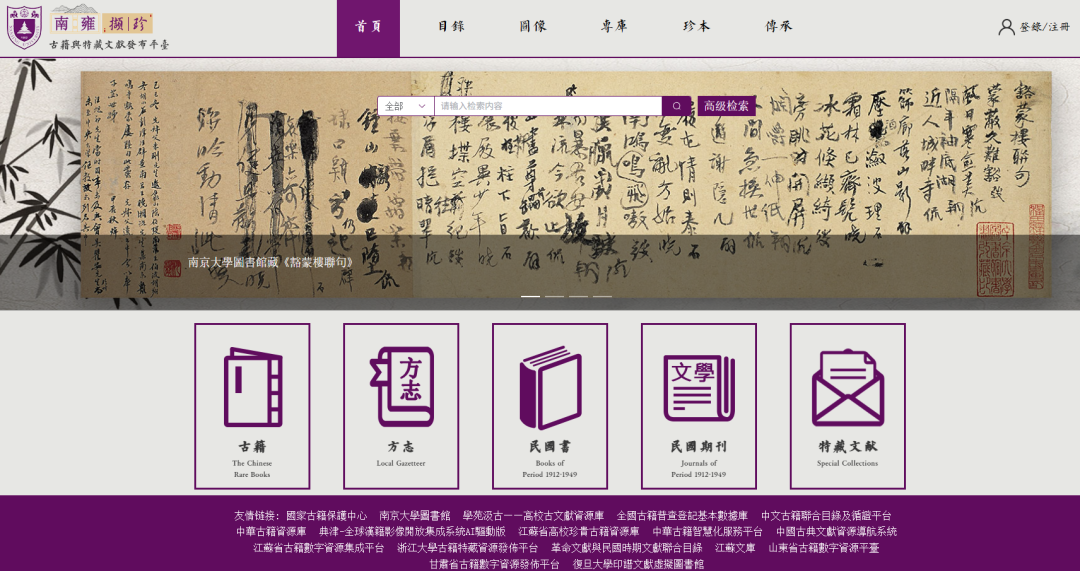Open the 復旦大學印譜文獻虛擬圖書館 link
The image size is (1080, 571).
(x=638, y=565)
